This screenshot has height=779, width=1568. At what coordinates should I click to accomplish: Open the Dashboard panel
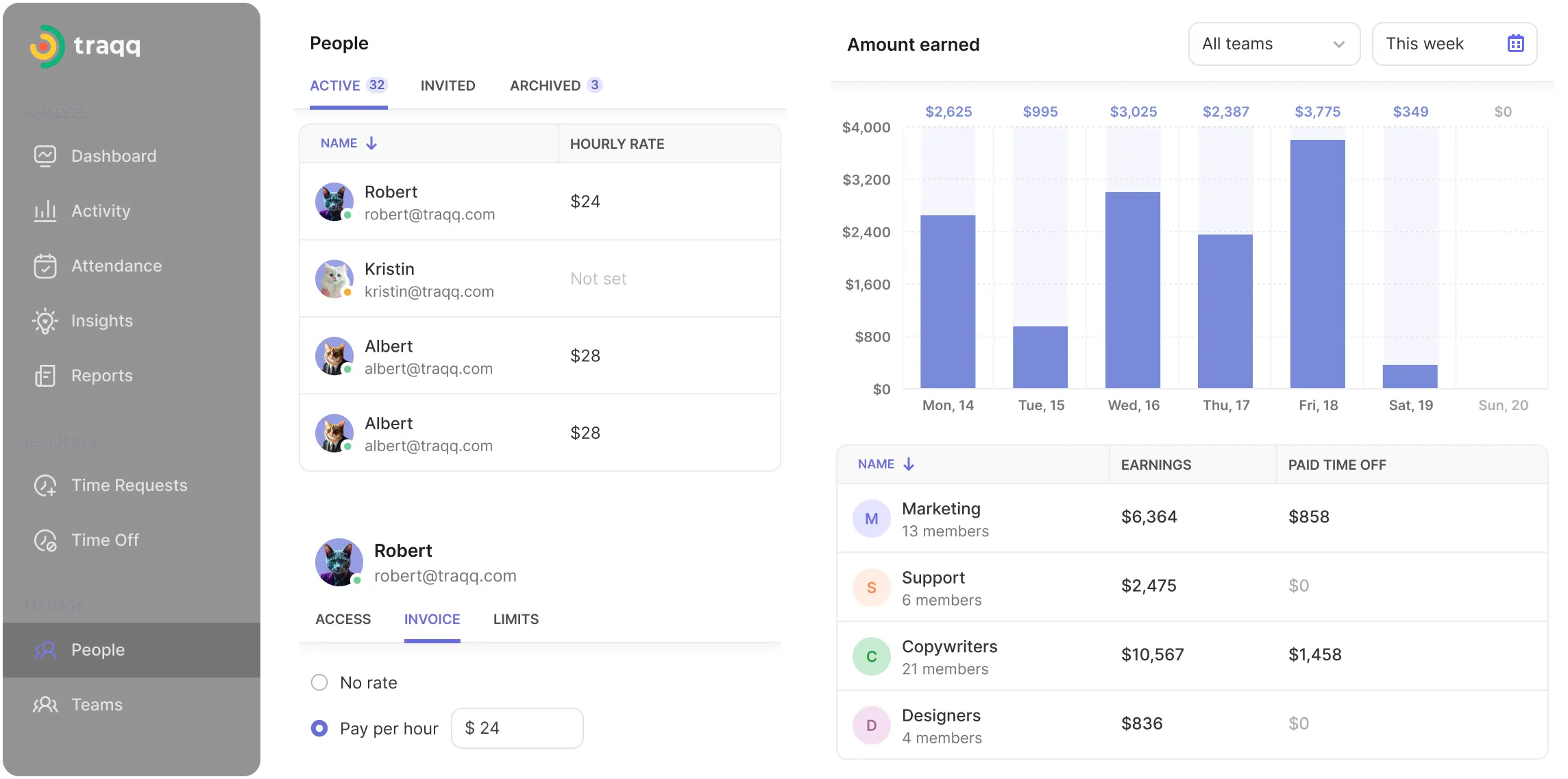pos(113,156)
